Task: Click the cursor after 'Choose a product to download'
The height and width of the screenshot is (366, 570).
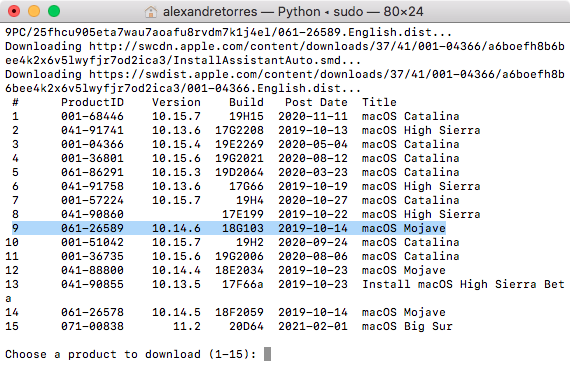Action: point(267,354)
